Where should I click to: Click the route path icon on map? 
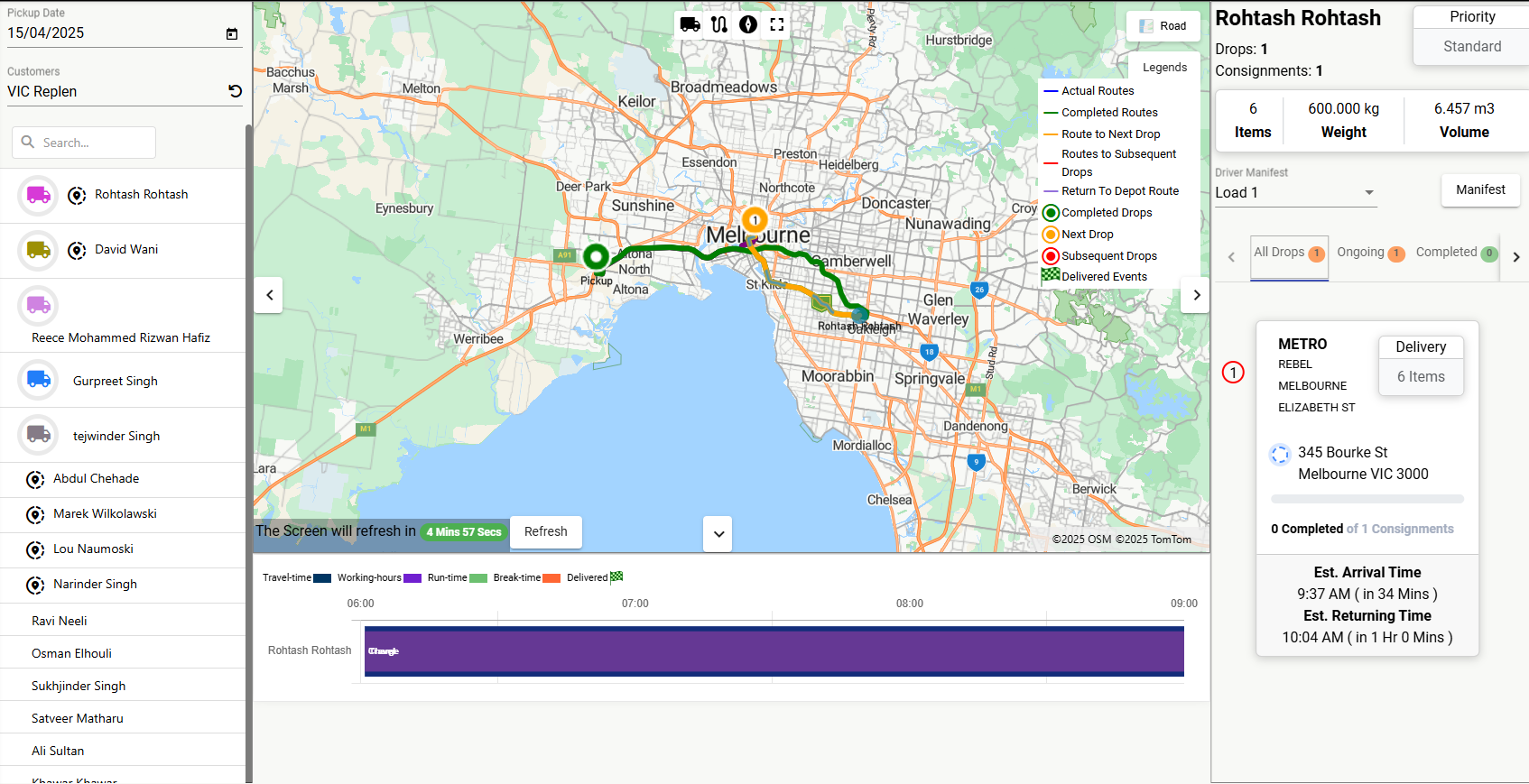[719, 24]
